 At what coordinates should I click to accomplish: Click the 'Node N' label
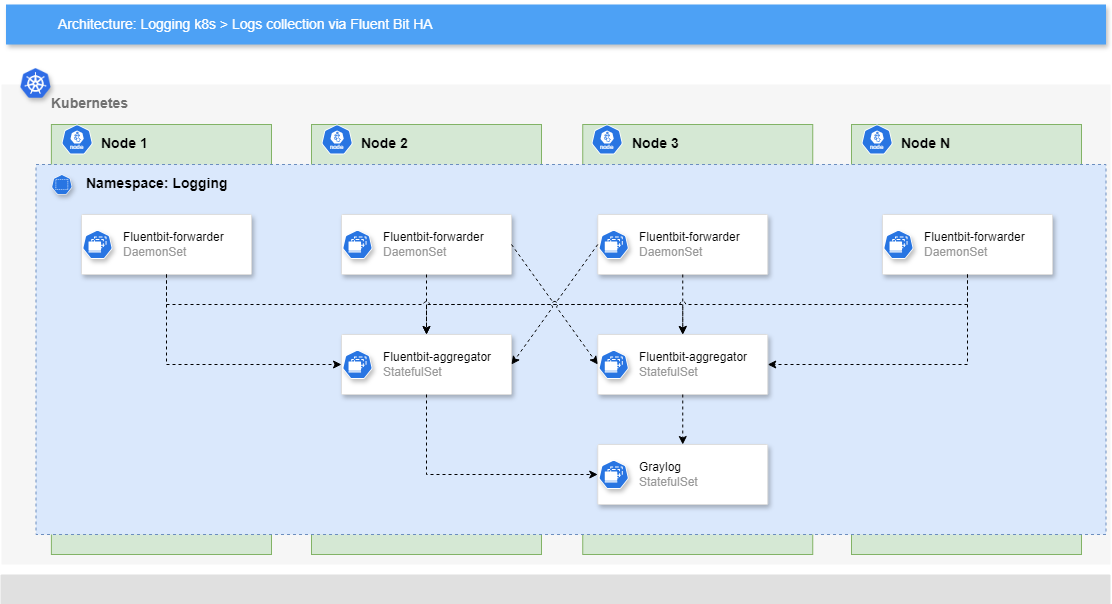[925, 143]
